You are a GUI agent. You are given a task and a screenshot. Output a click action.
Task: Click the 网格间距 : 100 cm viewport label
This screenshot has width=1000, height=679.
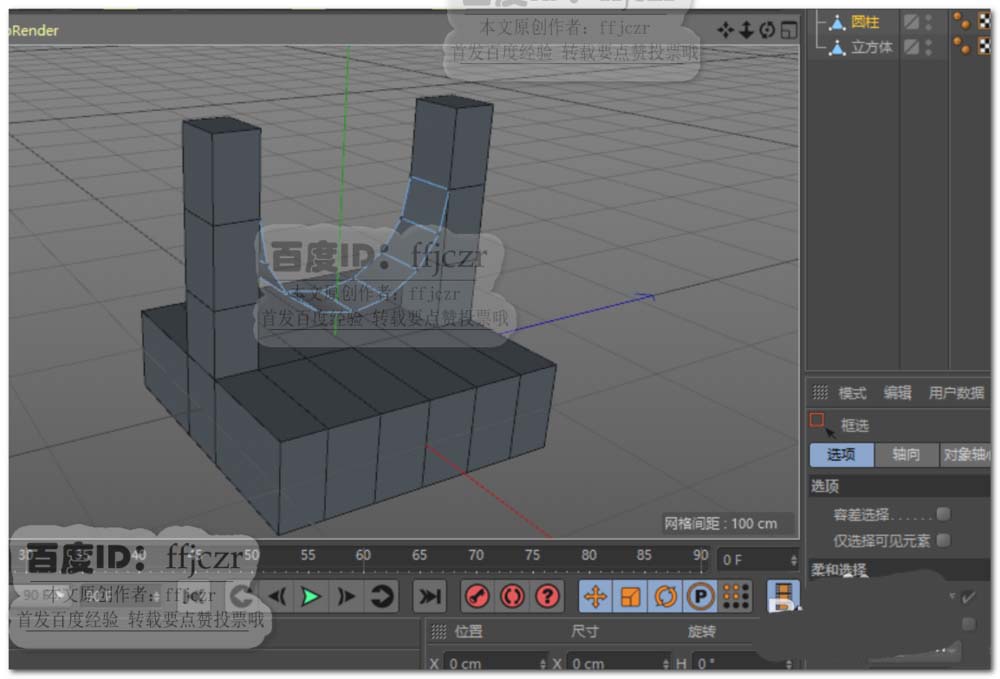click(721, 524)
